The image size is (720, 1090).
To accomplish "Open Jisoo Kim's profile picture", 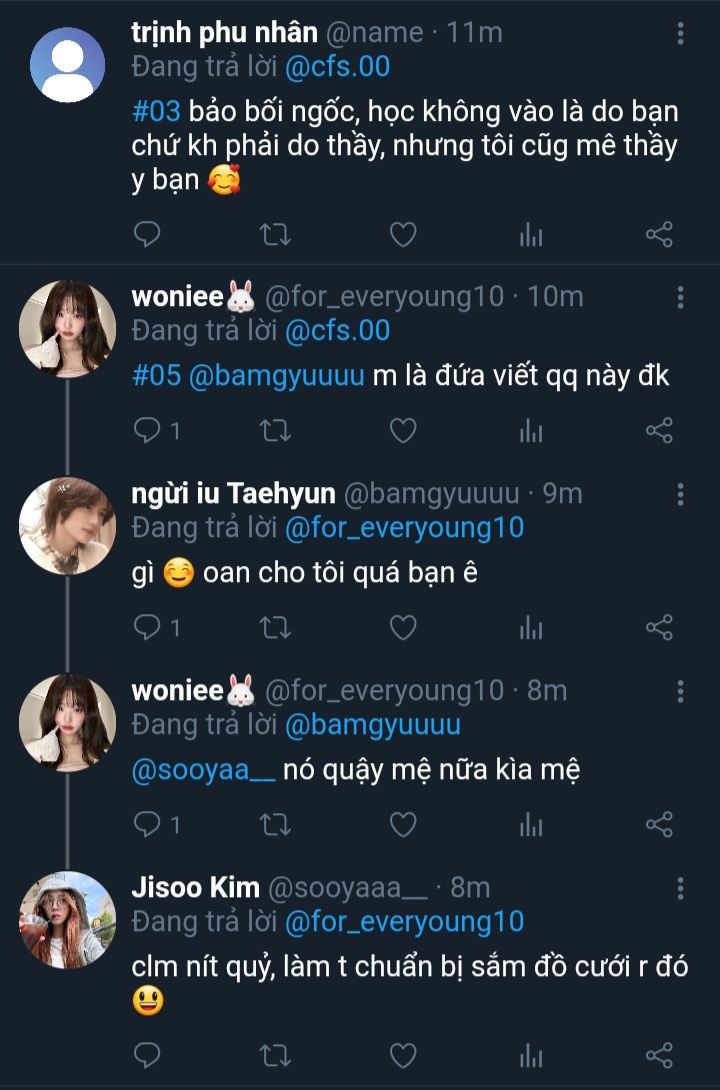I will (68, 920).
